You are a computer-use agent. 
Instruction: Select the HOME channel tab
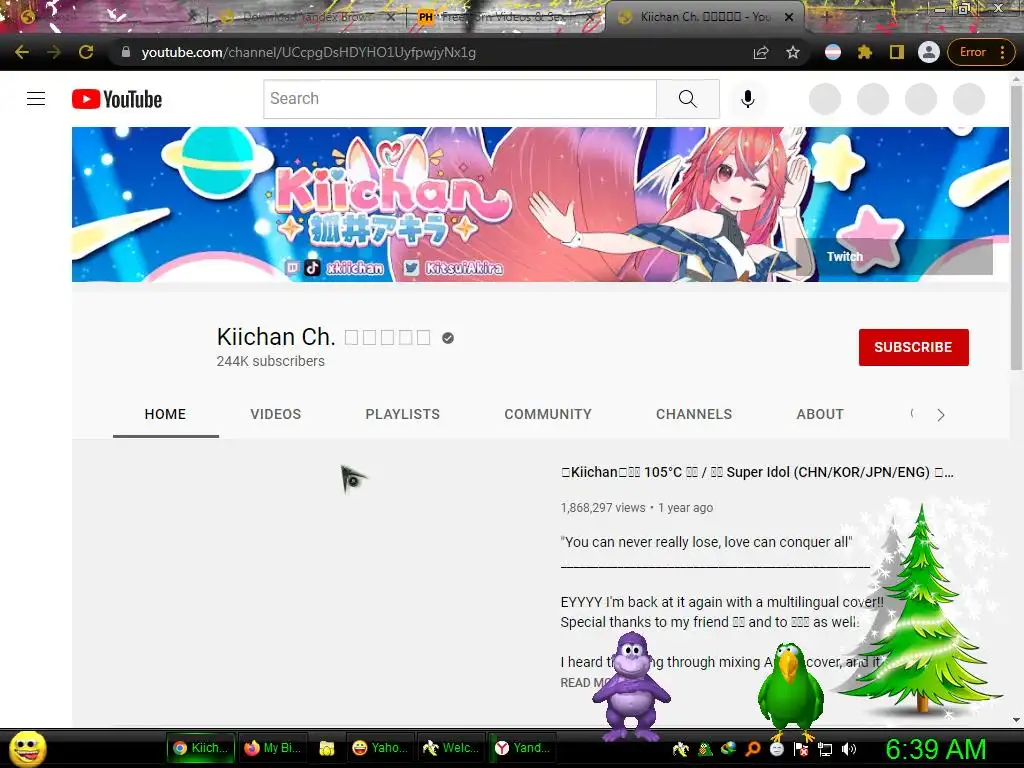coord(165,414)
